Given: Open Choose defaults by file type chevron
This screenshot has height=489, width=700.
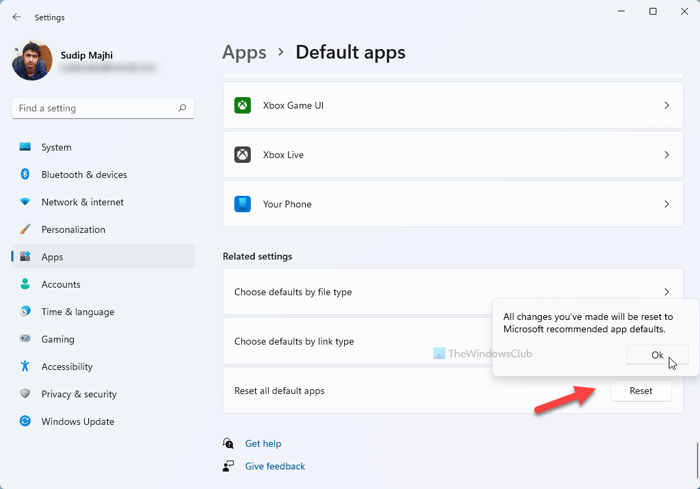Looking at the screenshot, I should [x=667, y=292].
